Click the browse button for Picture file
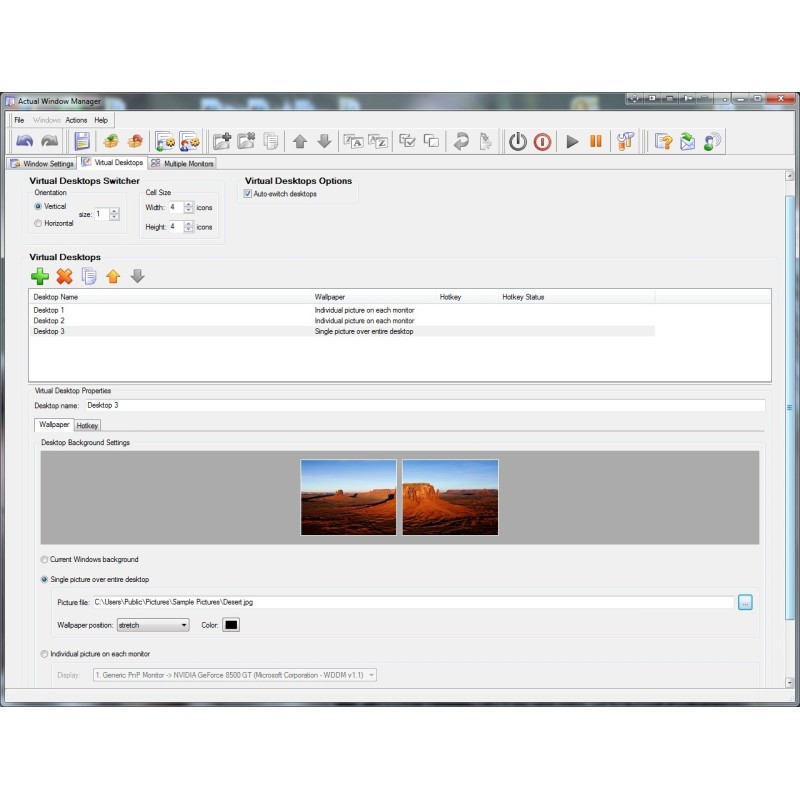Viewport: 800px width, 800px height. click(745, 602)
